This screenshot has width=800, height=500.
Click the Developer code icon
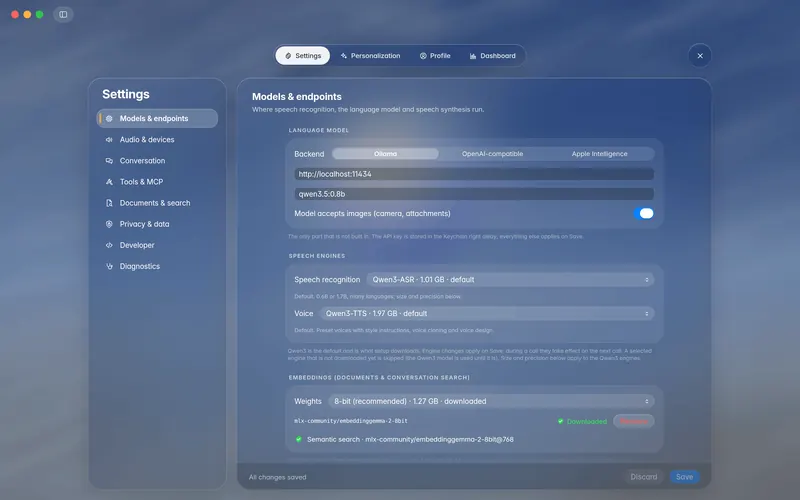109,245
